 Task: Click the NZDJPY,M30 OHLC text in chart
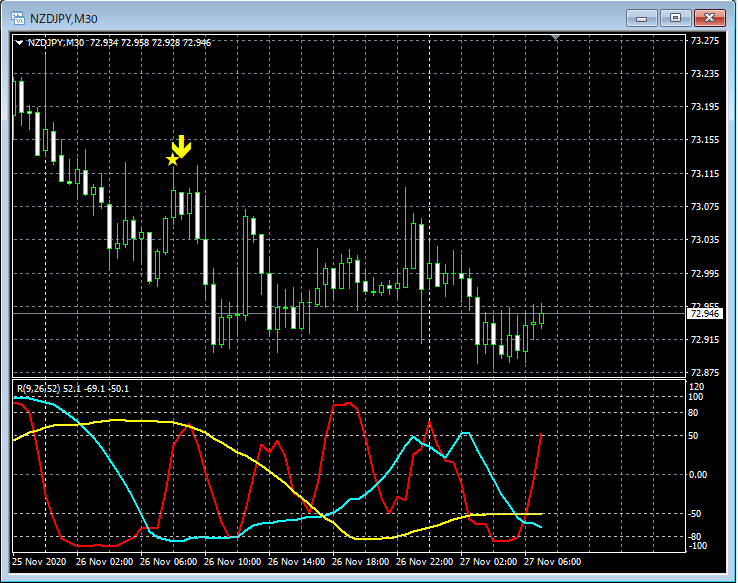click(119, 43)
